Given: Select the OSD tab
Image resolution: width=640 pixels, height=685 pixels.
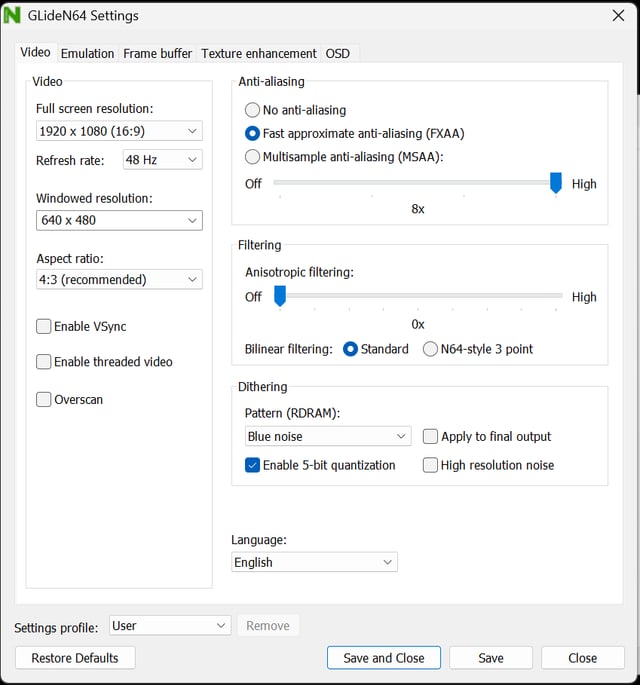Looking at the screenshot, I should click(338, 53).
